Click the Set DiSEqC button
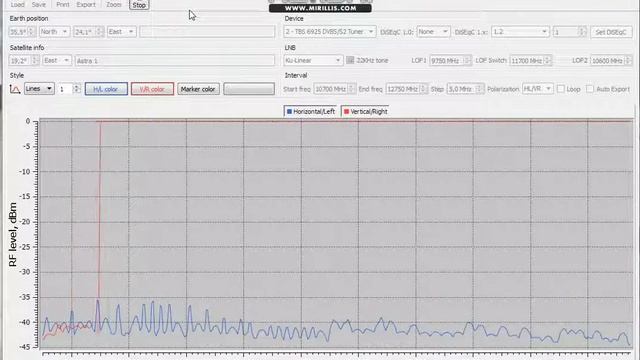 [611, 32]
